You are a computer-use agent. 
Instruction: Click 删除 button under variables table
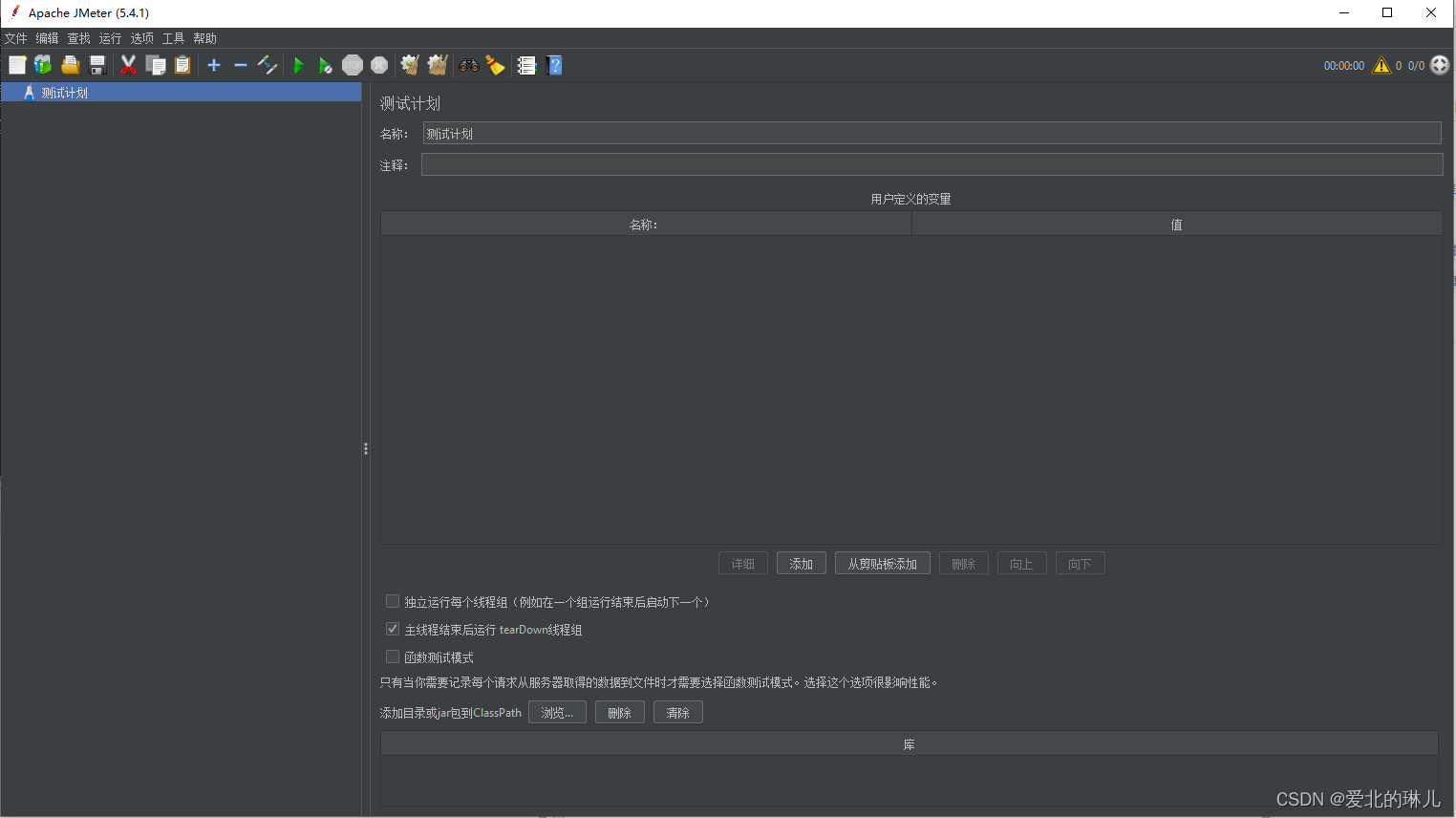[964, 564]
